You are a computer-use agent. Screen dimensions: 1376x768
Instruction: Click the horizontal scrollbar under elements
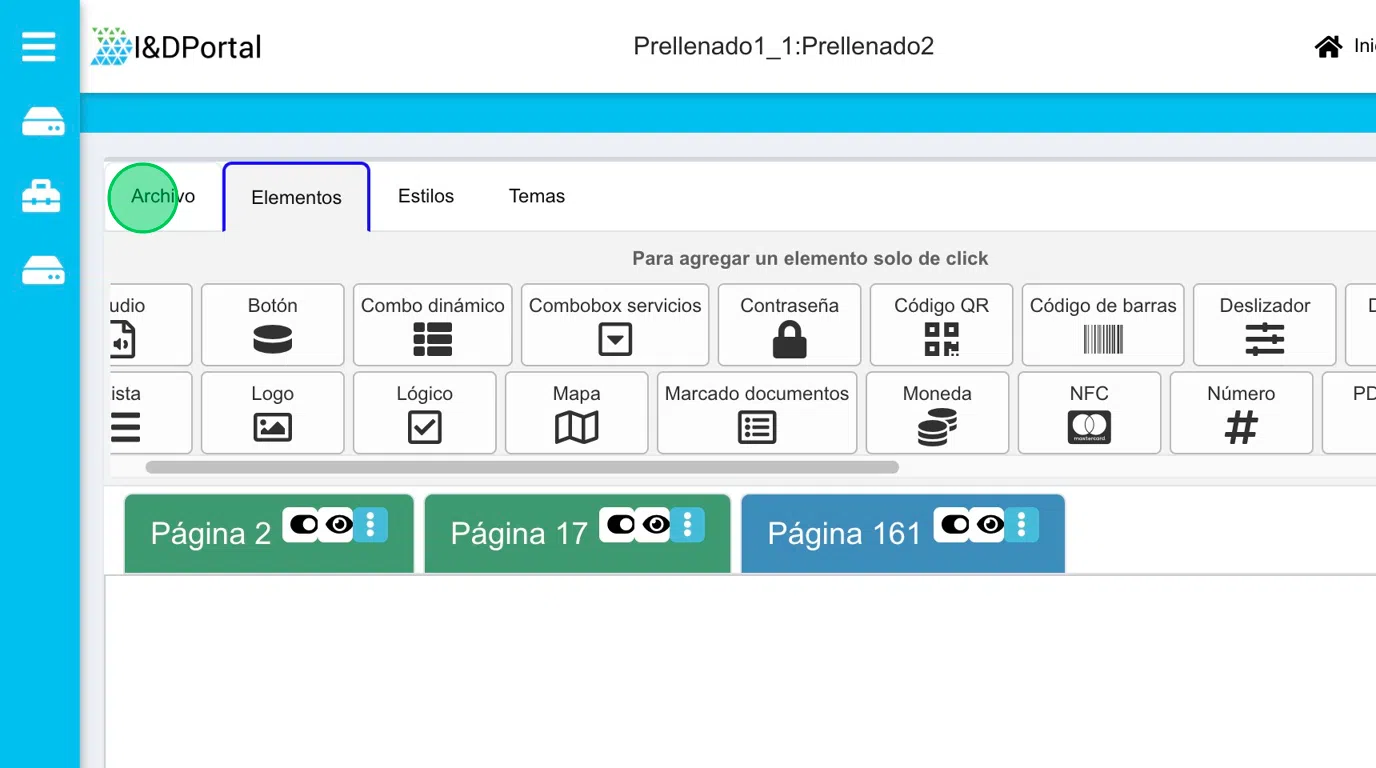tap(521, 467)
